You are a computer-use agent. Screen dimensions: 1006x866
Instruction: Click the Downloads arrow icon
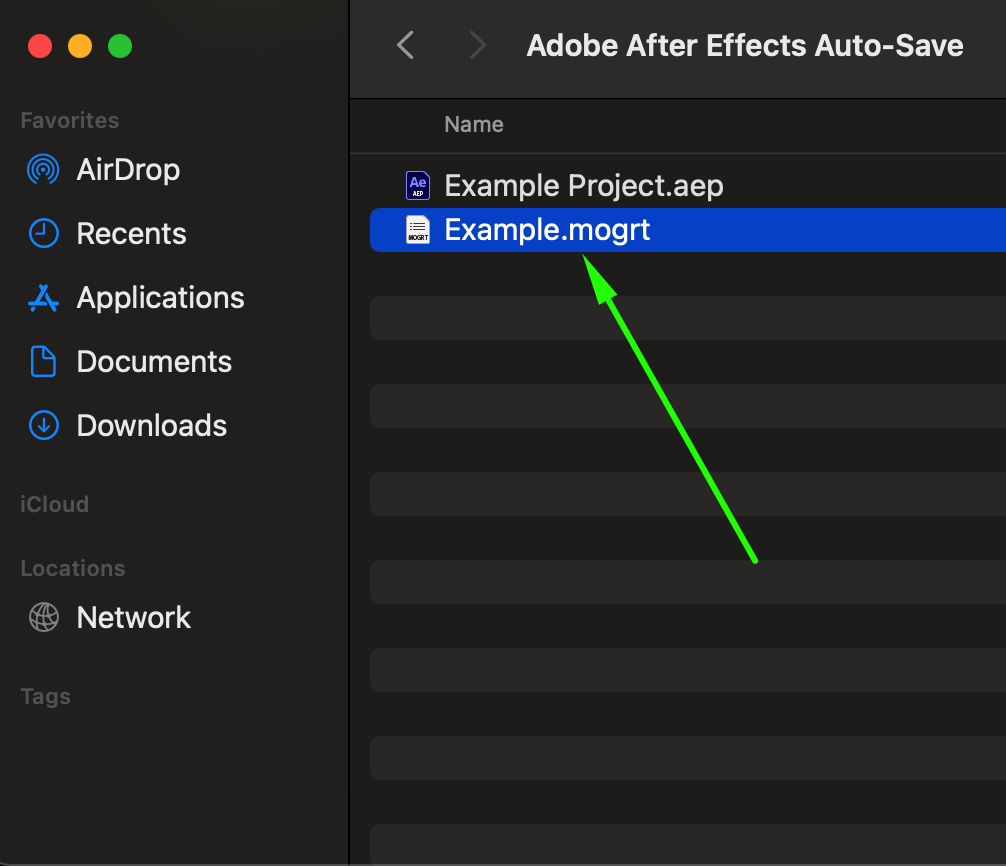tap(43, 425)
